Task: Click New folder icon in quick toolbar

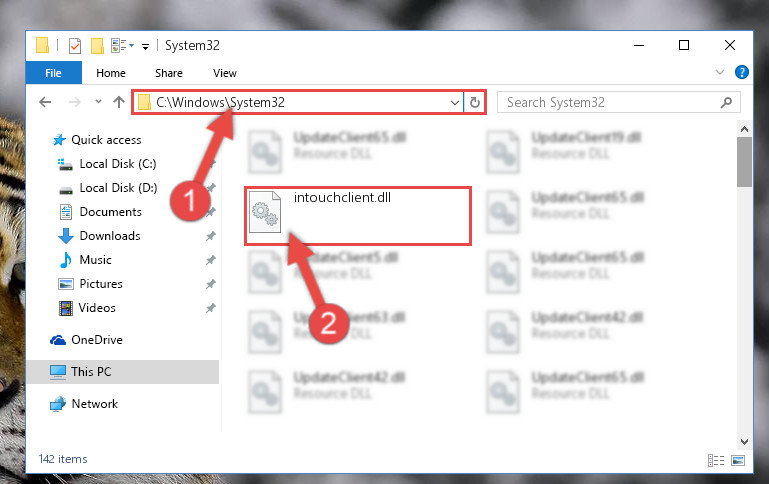Action: [97, 46]
